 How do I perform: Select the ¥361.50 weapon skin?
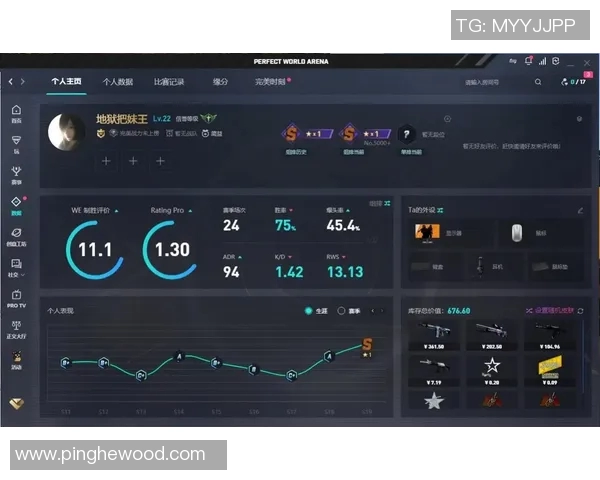434,335
